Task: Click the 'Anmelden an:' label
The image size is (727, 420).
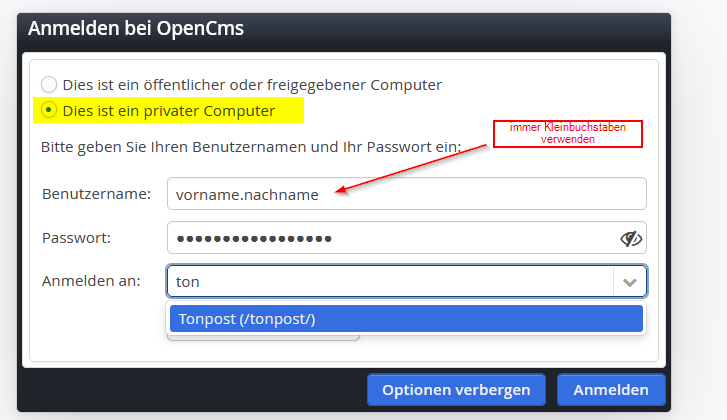Action: (91, 281)
